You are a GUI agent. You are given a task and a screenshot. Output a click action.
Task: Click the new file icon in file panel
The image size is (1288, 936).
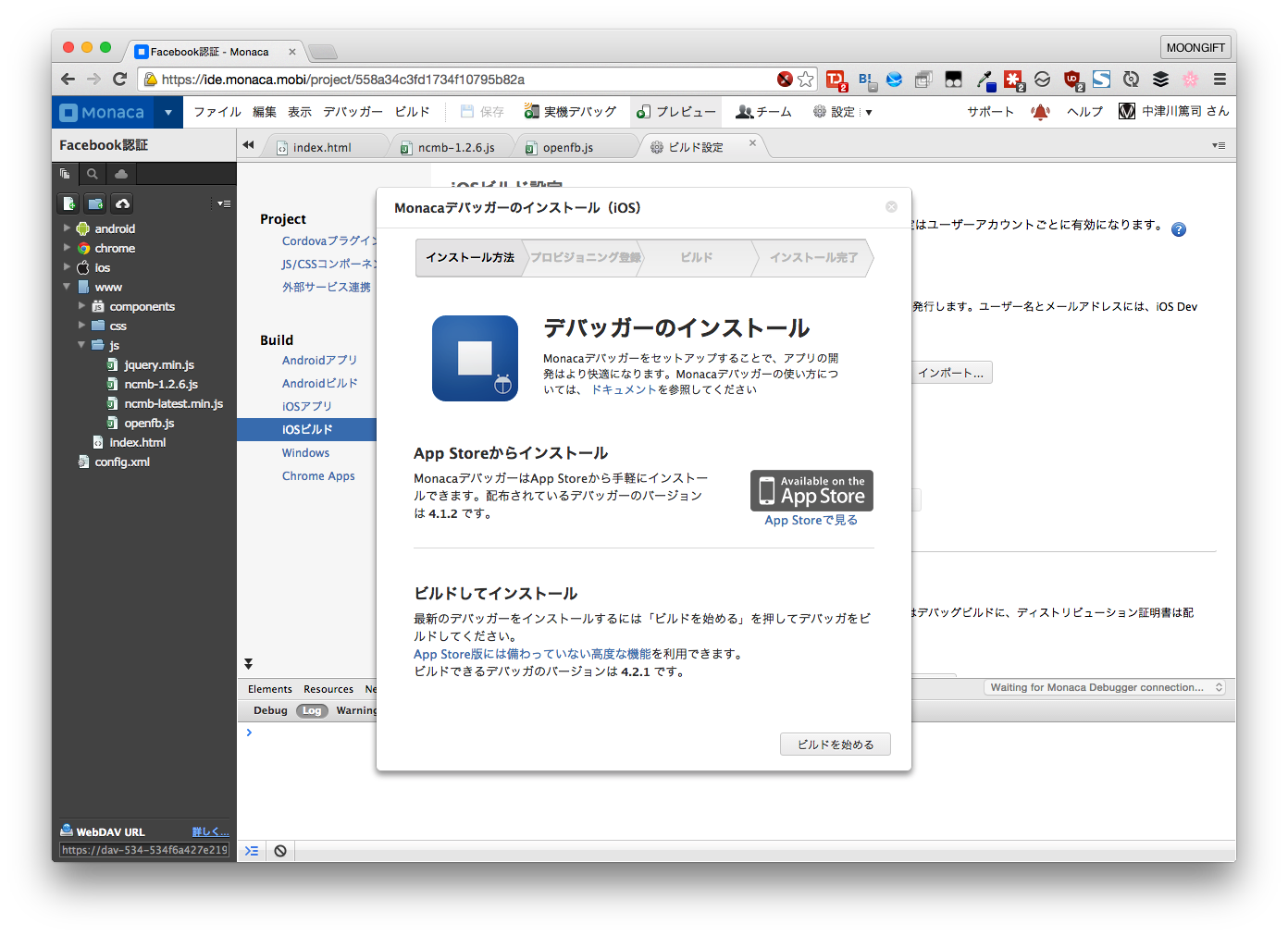pyautogui.click(x=68, y=203)
